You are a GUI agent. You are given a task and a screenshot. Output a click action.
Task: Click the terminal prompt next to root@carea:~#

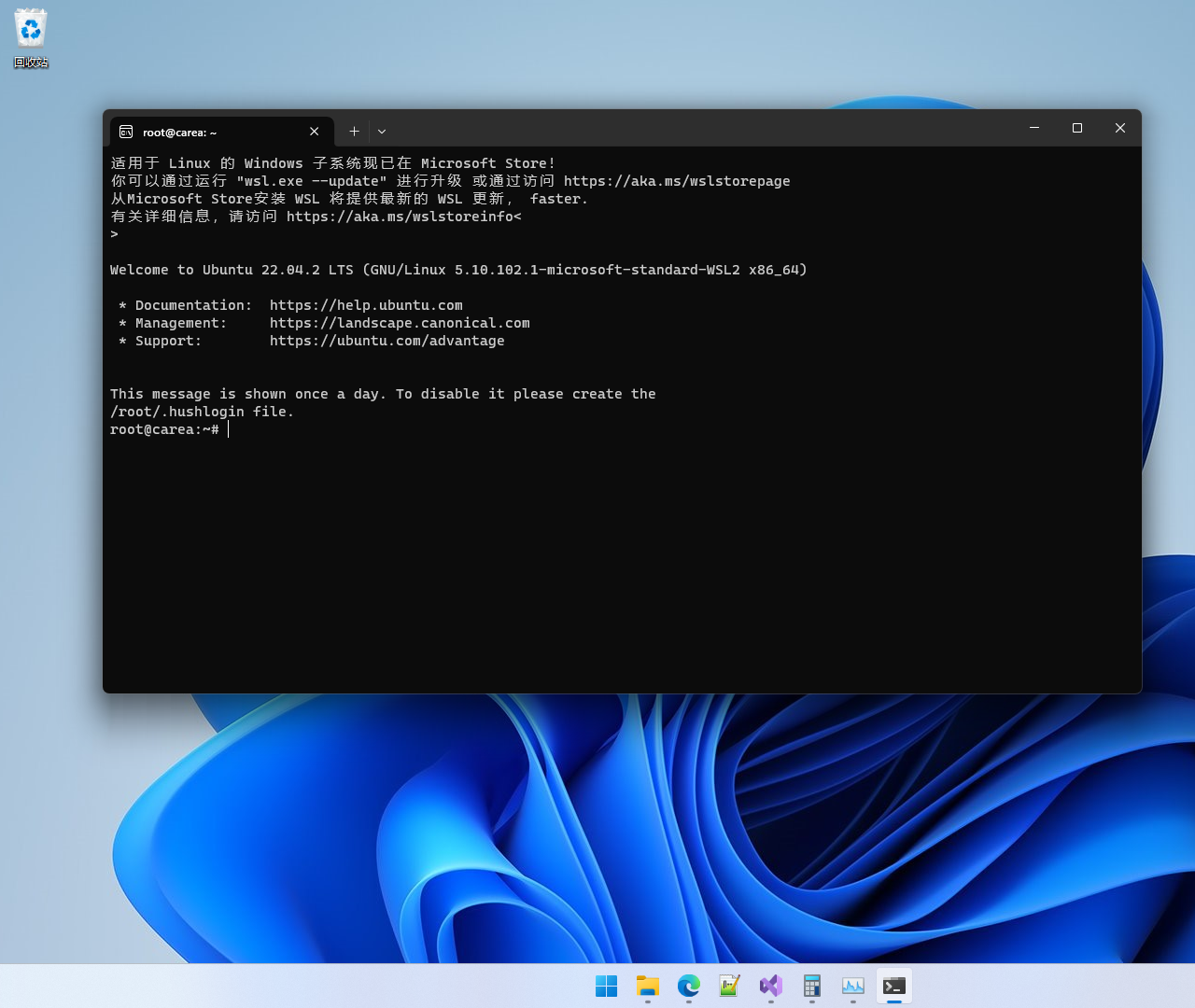229,429
